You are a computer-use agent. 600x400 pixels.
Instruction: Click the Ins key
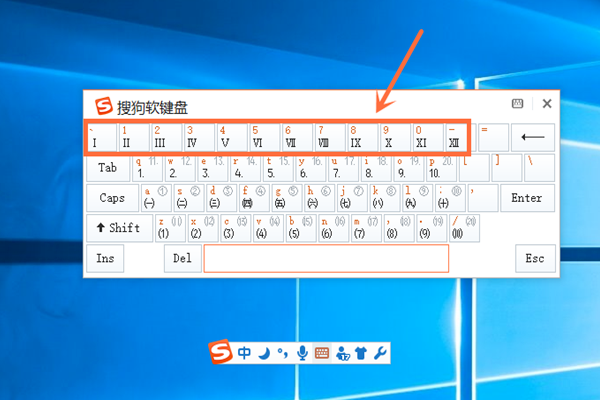(x=105, y=258)
